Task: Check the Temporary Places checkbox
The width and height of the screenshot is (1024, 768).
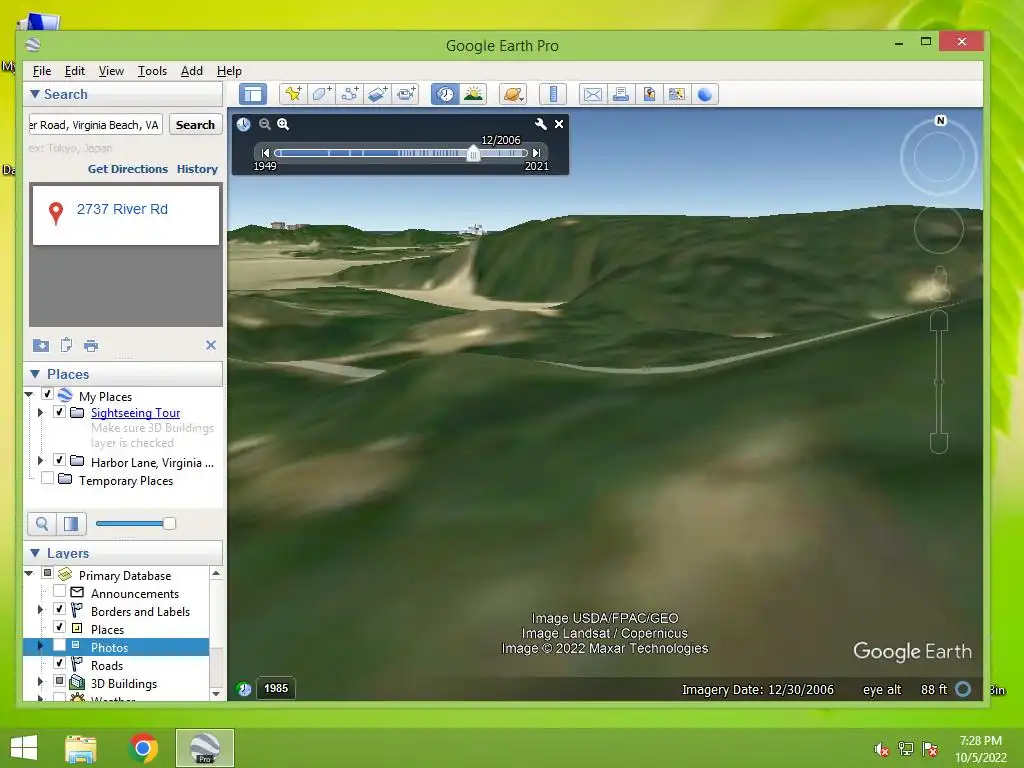Action: [47, 478]
